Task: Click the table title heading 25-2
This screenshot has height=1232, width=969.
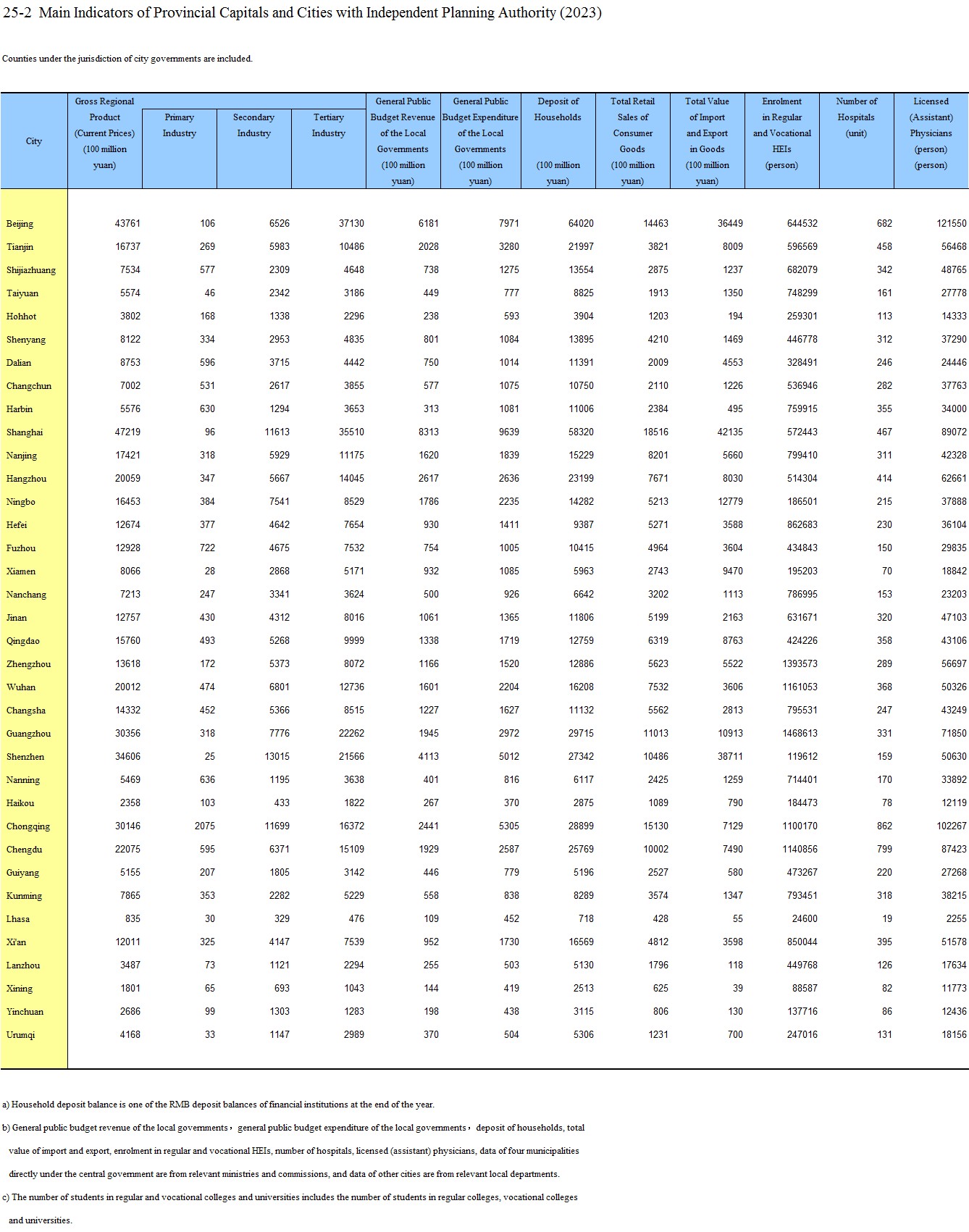Action: click(x=302, y=13)
